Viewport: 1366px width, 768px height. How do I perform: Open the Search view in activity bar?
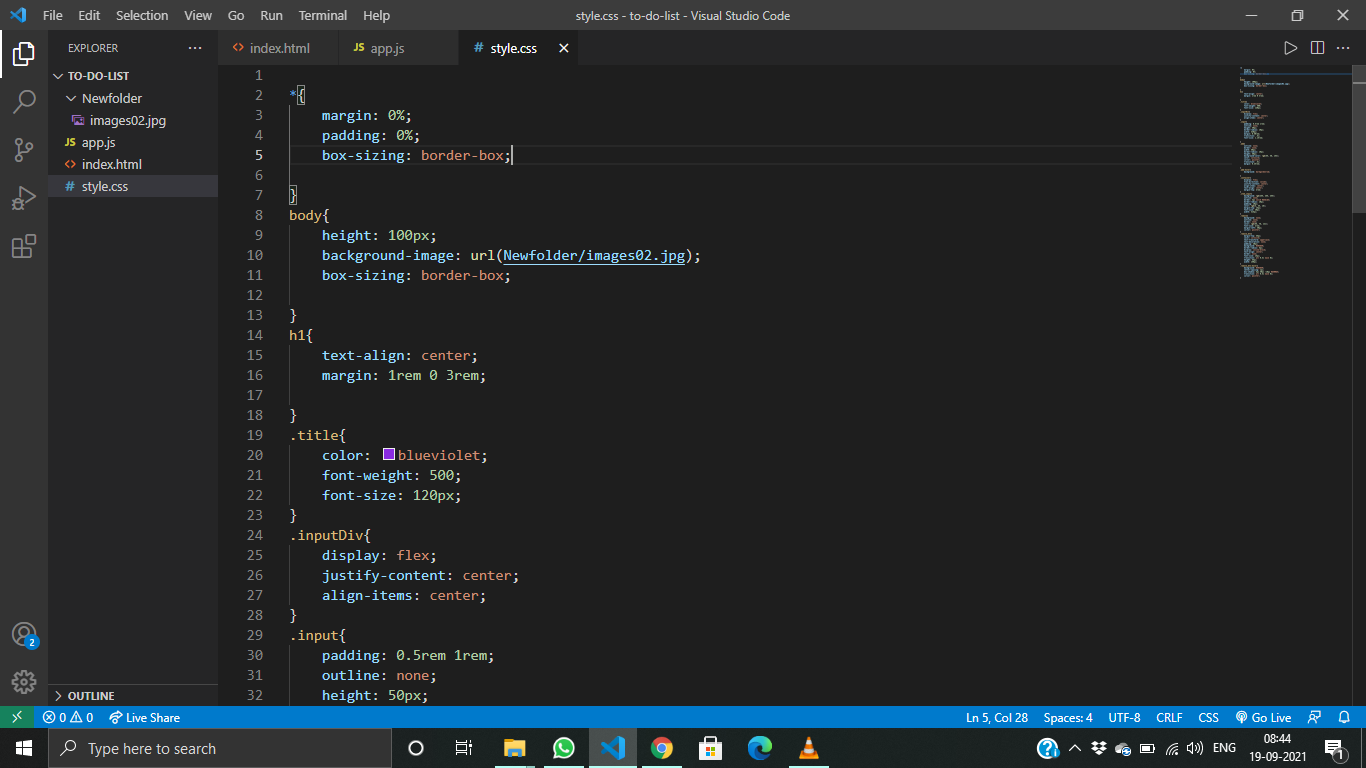point(24,102)
